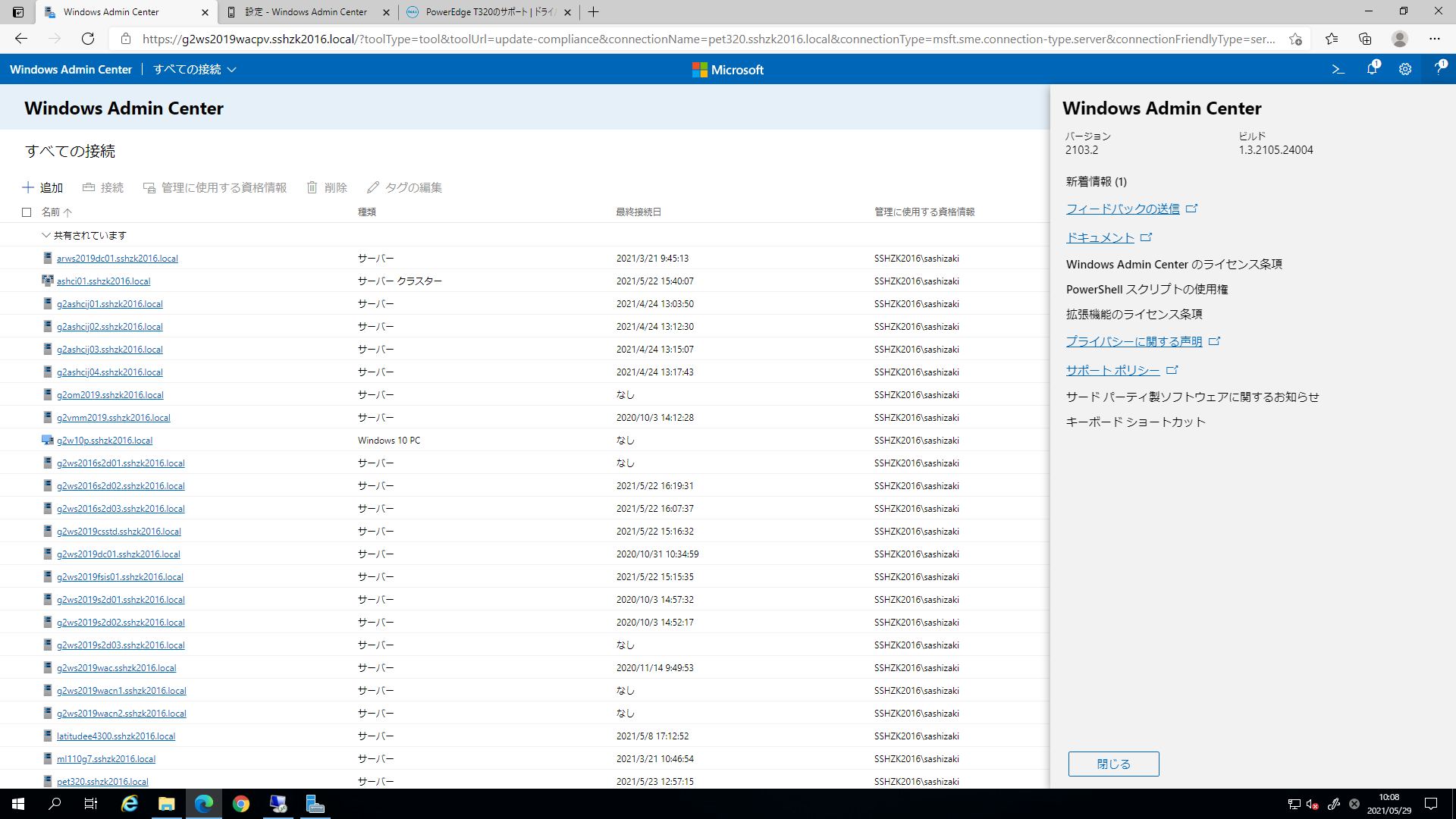
Task: Select the first Windows Admin Center tab
Action: (x=111, y=12)
